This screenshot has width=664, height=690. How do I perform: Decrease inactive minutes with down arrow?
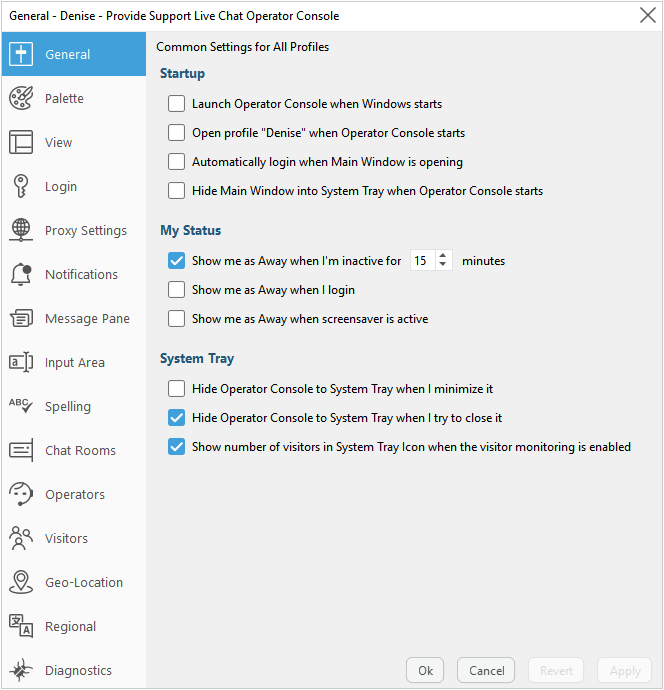[443, 264]
